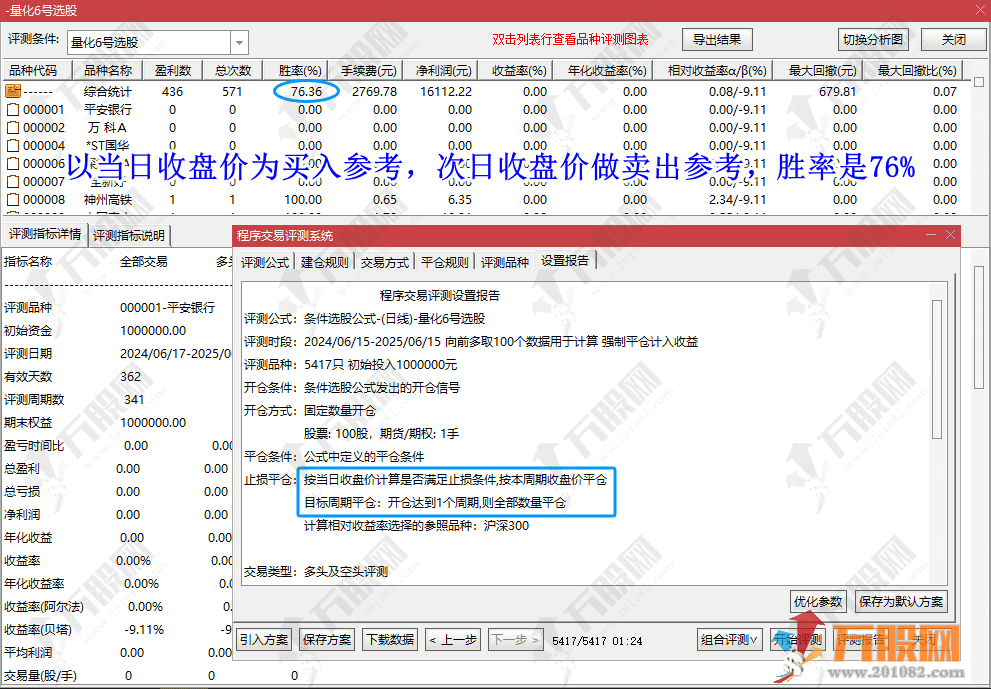Viewport: 991px width, 689px height.
Task: Select the 平安银行 row name
Action: coord(108,109)
